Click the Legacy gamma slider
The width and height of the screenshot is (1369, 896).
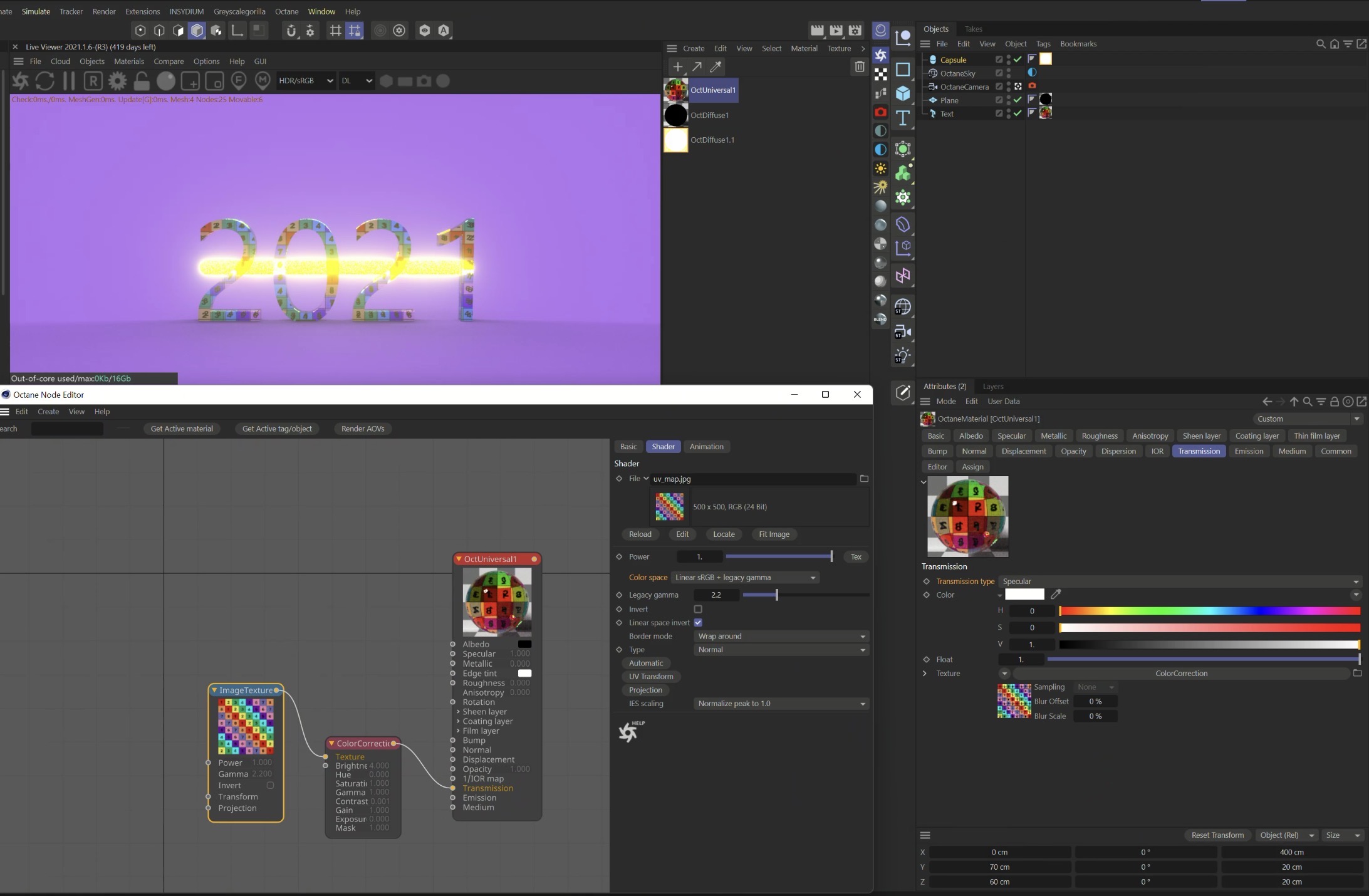click(x=776, y=595)
